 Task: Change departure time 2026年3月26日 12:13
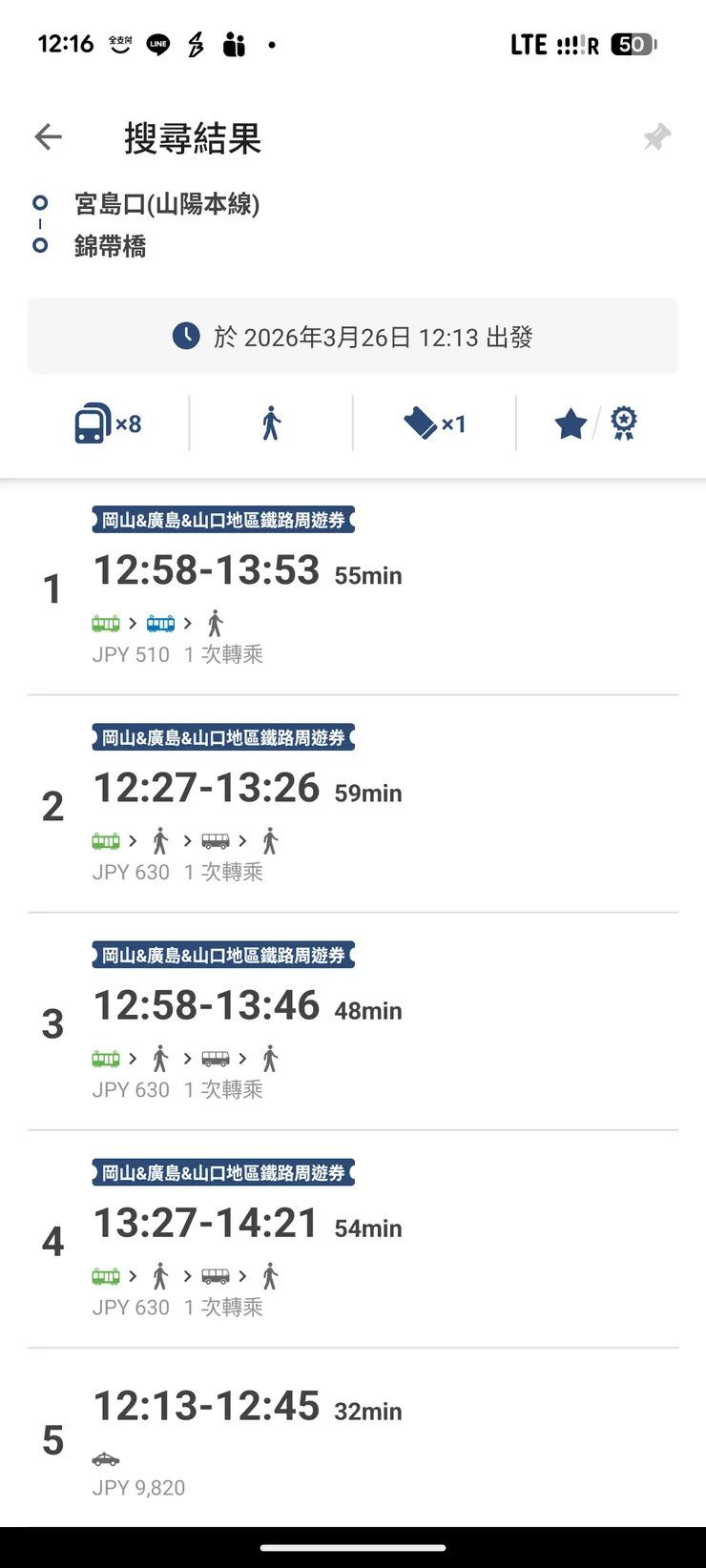point(353,337)
